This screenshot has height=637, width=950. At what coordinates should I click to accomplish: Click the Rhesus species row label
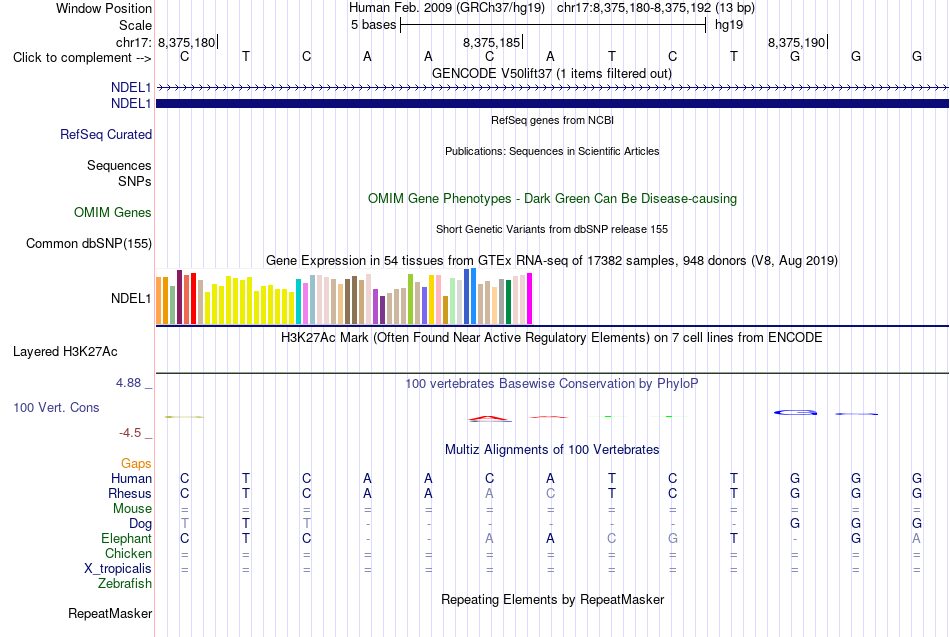coord(130,493)
